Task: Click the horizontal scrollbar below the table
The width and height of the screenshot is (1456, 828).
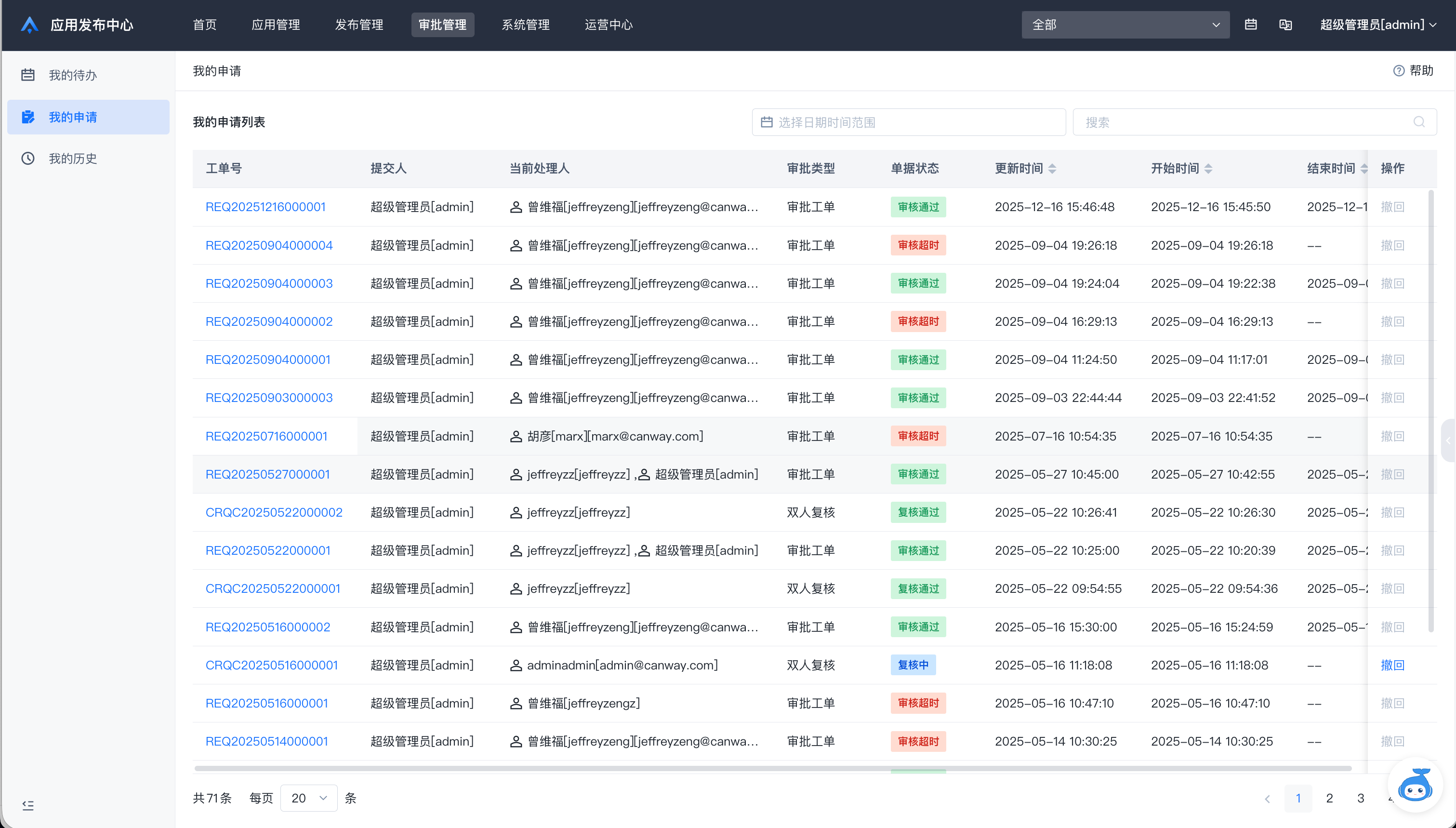Action: [773, 768]
